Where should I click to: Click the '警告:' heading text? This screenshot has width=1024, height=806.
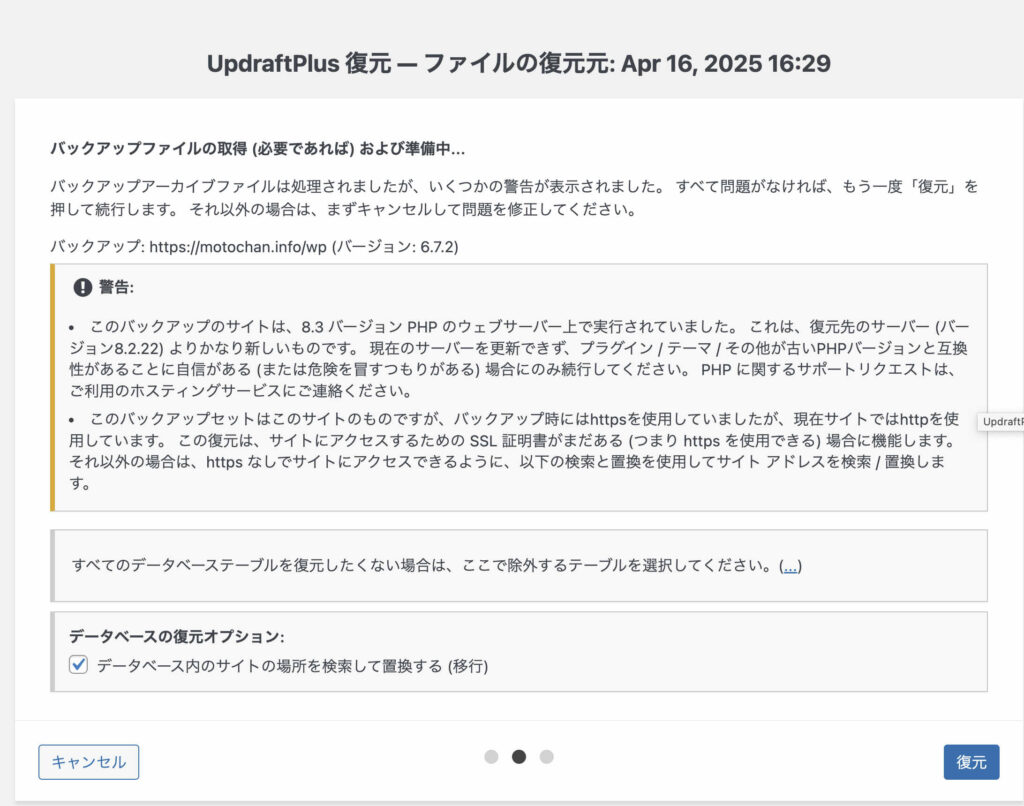click(116, 287)
